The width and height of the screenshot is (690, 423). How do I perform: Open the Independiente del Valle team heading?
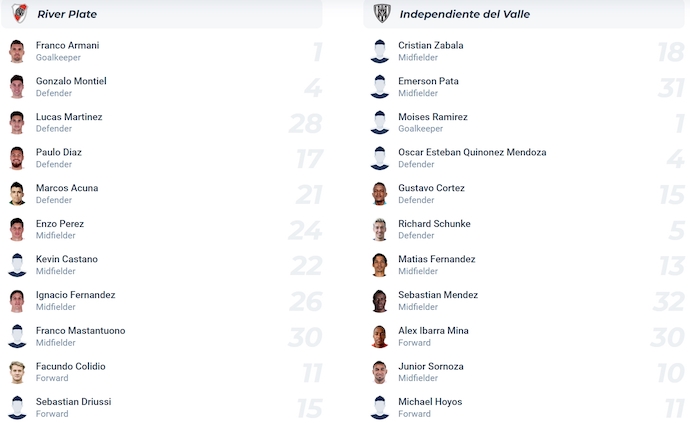click(x=464, y=14)
